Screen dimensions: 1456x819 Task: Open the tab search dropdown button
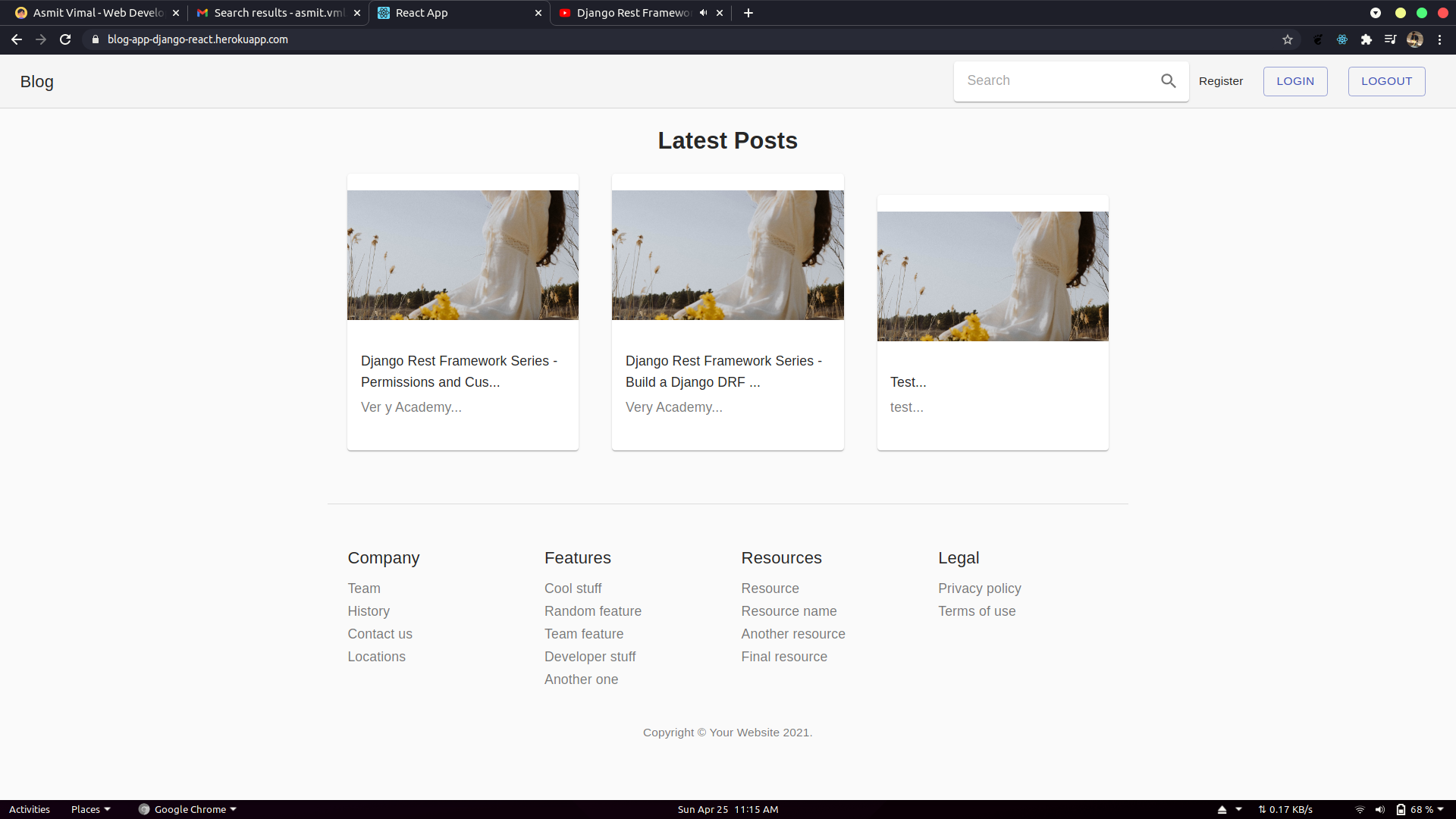[x=1376, y=13]
